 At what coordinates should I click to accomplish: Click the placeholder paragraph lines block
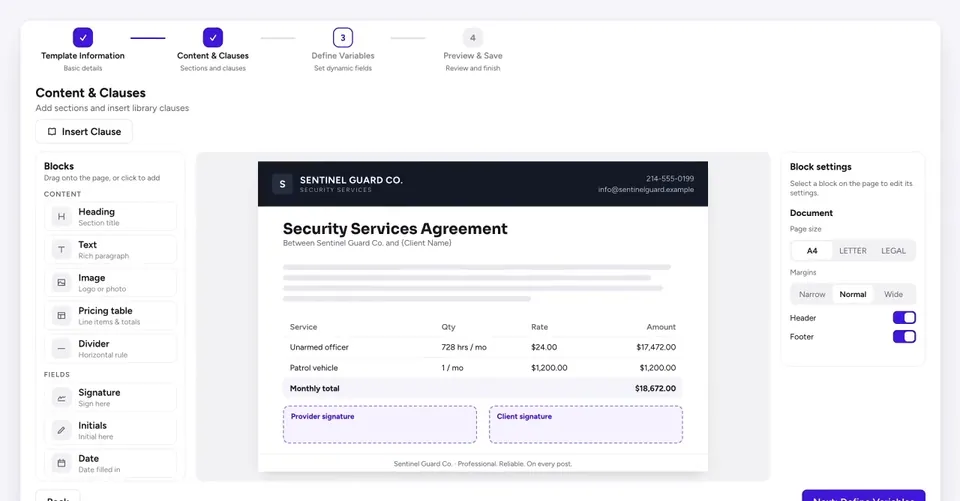pyautogui.click(x=476, y=283)
